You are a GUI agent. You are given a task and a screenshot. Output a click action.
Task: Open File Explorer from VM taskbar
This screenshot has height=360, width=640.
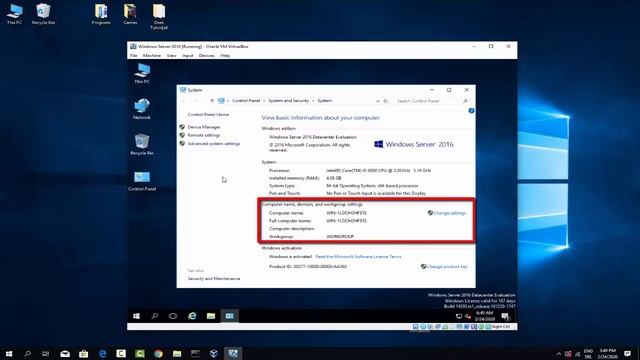click(211, 316)
